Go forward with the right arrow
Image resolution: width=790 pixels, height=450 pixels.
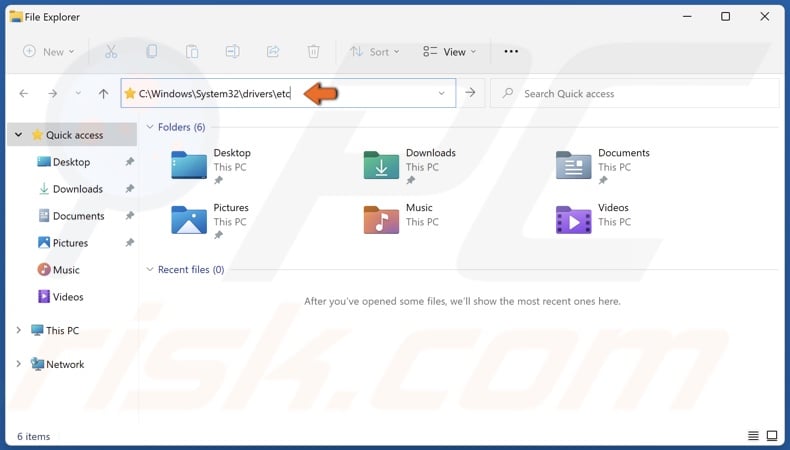52,93
